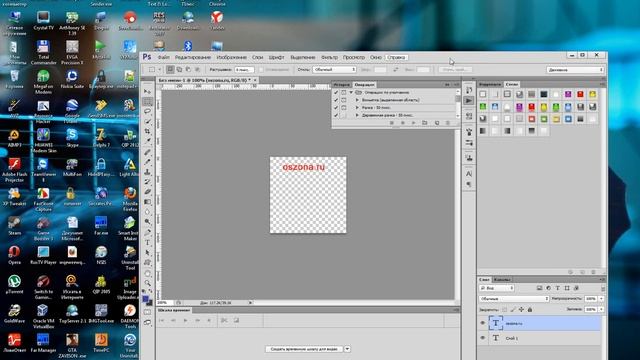
Task: Open Character panel icon in dock
Action: pos(469,174)
